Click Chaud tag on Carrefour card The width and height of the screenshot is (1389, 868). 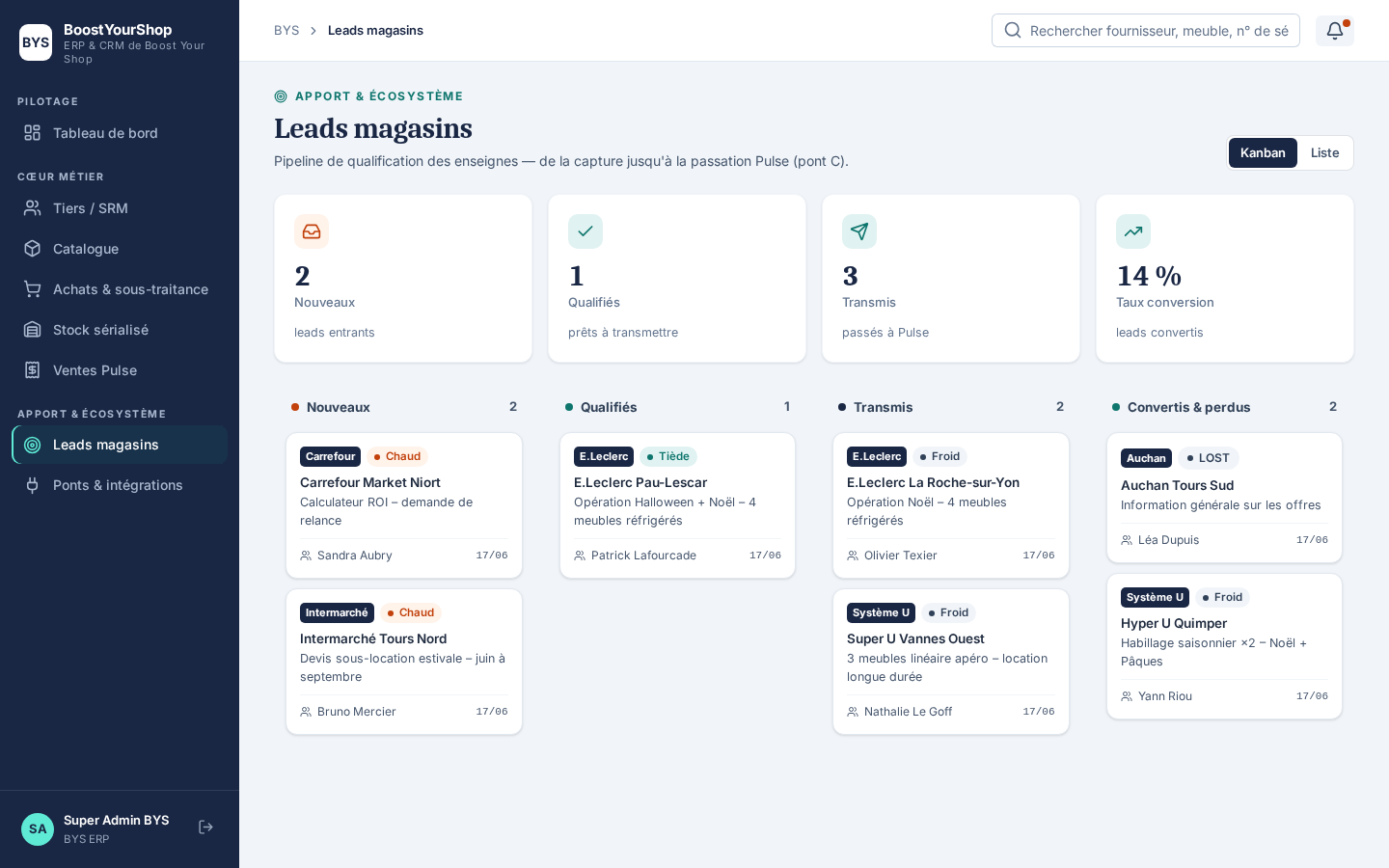pos(396,456)
